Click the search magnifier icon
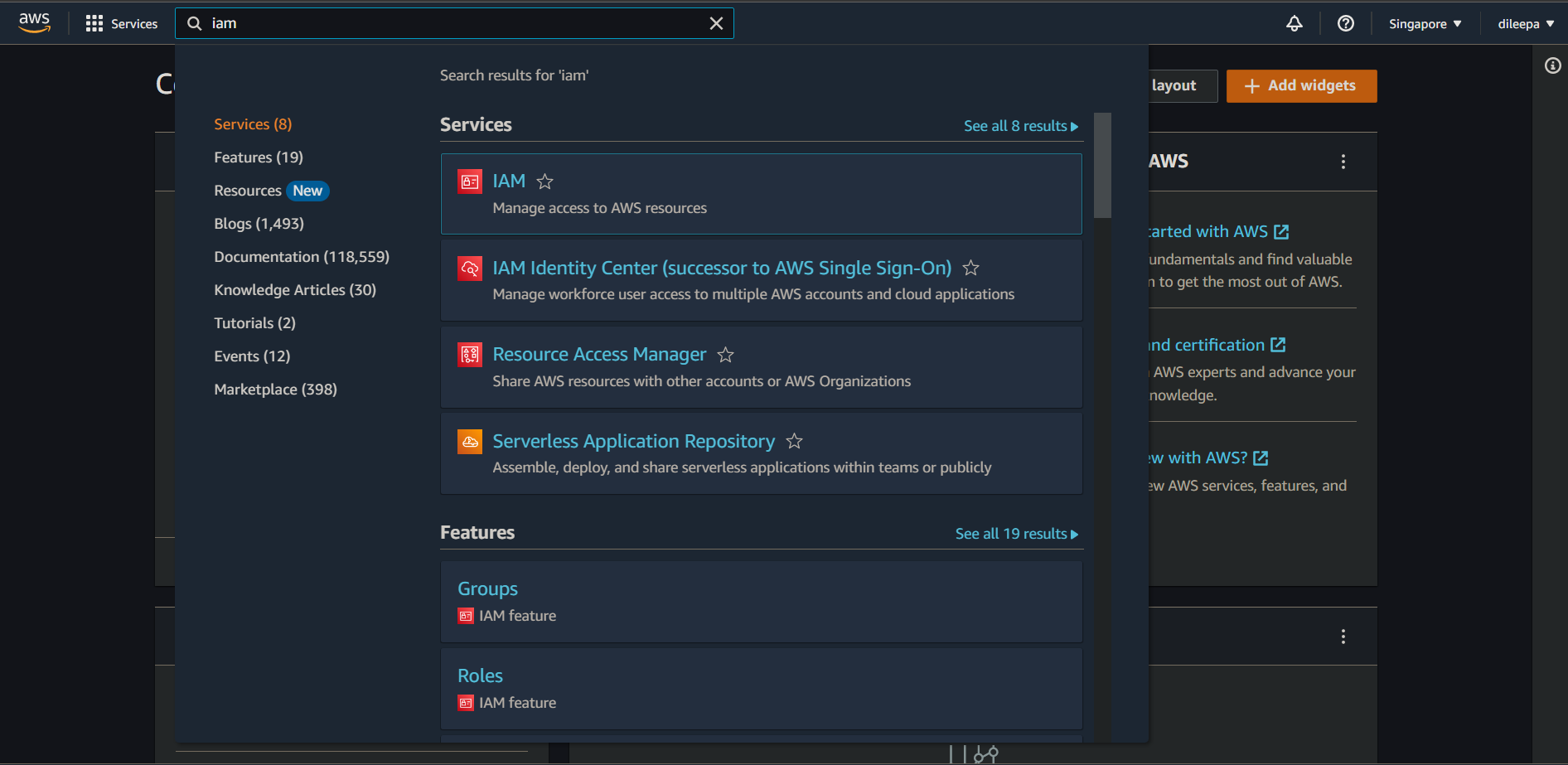 (195, 23)
